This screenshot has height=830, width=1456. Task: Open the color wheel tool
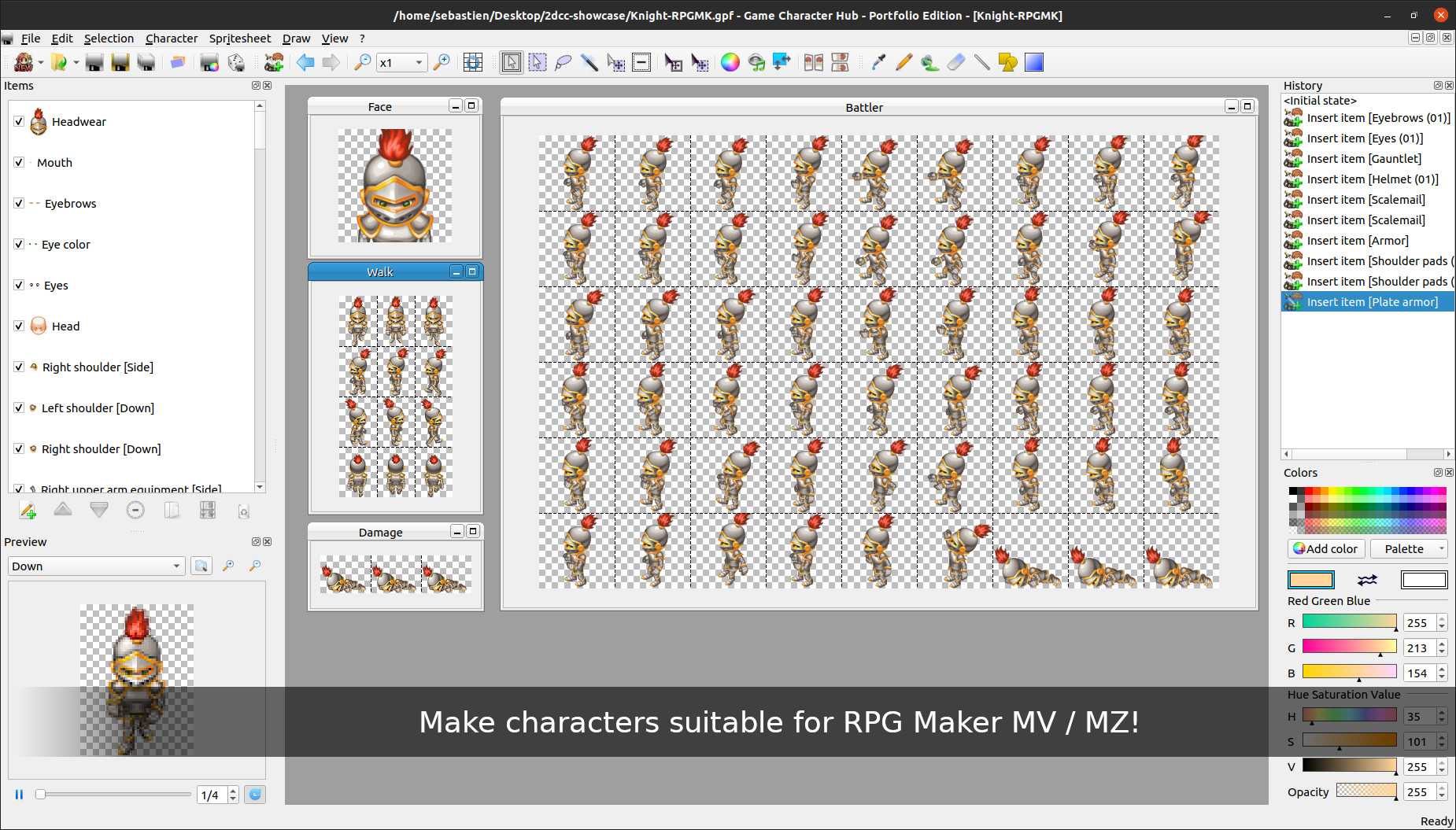(x=730, y=62)
